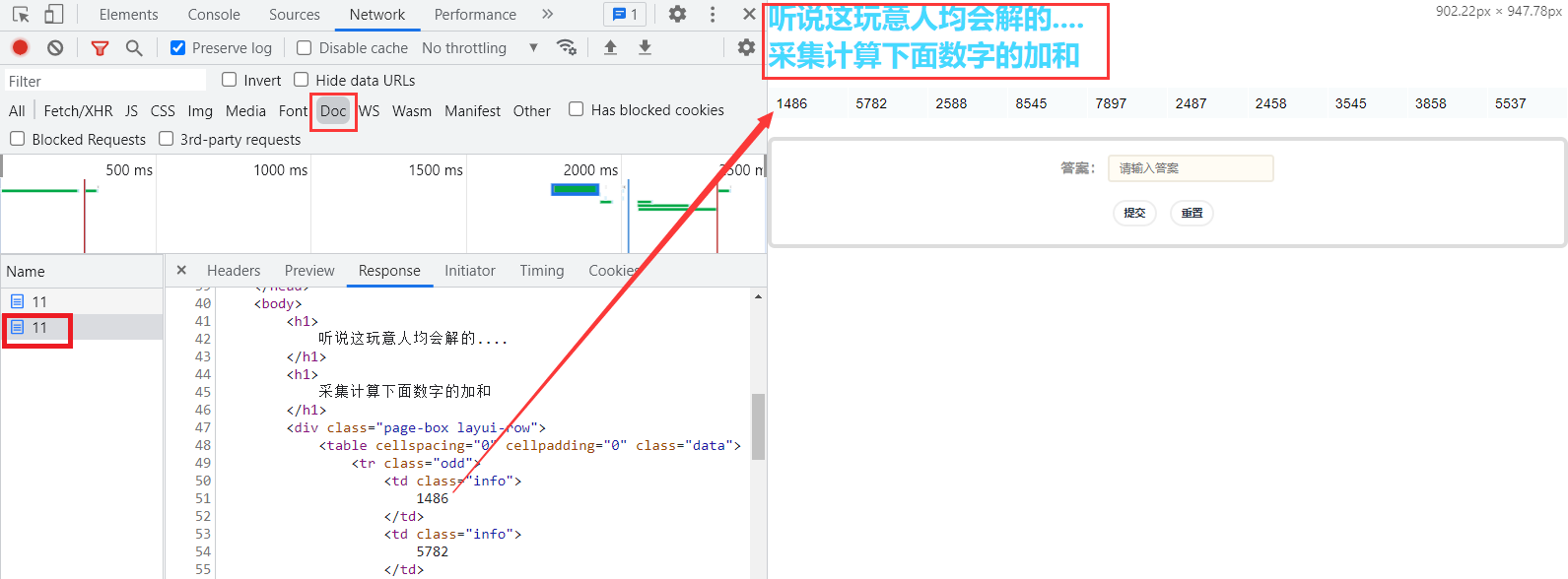Clear the network log

point(55,47)
